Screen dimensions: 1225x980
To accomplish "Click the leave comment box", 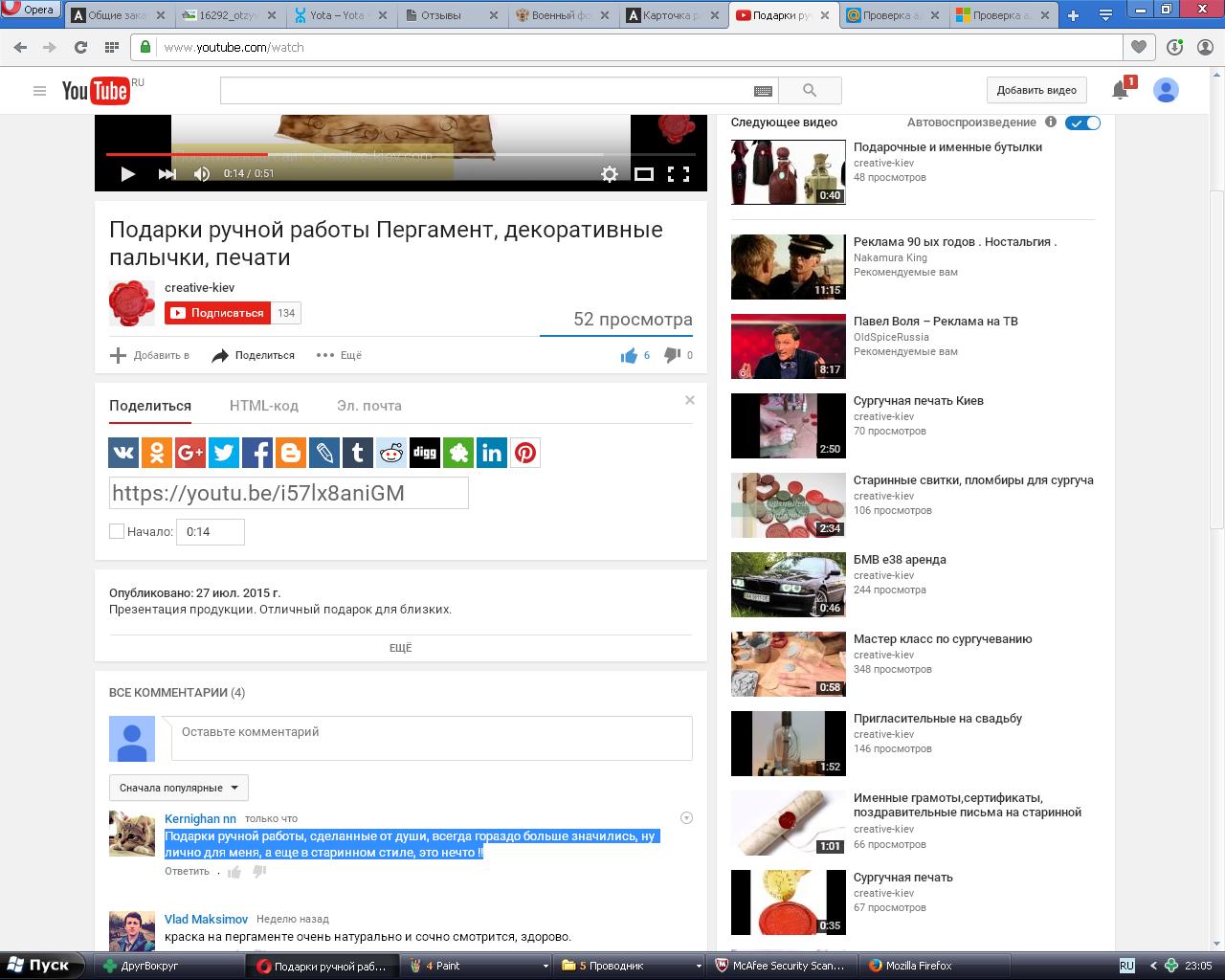I will coord(432,738).
